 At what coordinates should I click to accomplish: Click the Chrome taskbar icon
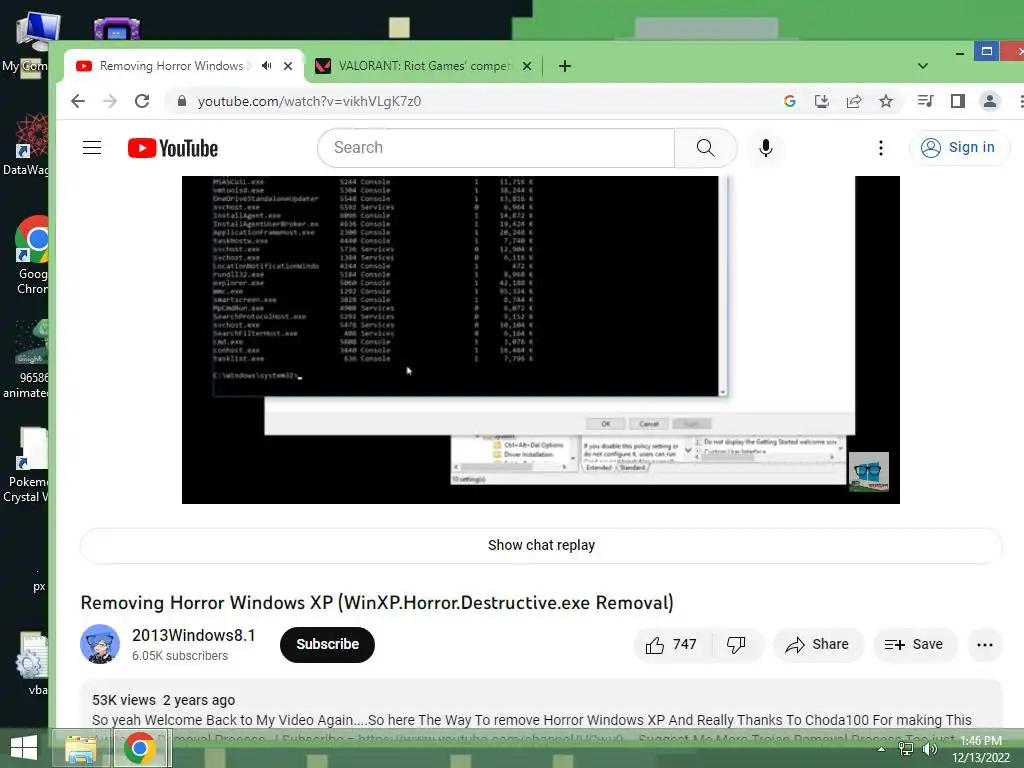coord(140,748)
